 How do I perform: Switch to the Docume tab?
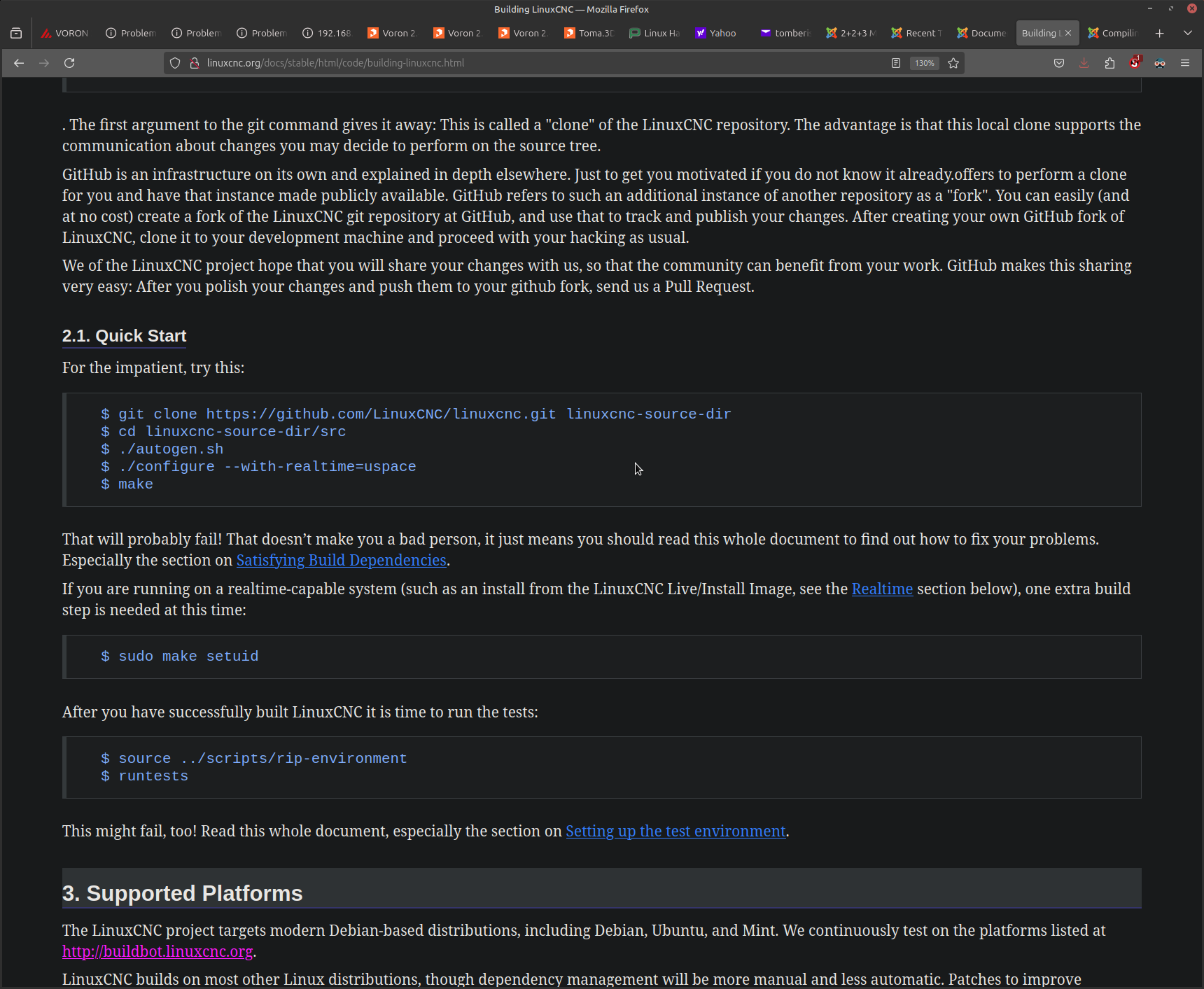point(981,33)
